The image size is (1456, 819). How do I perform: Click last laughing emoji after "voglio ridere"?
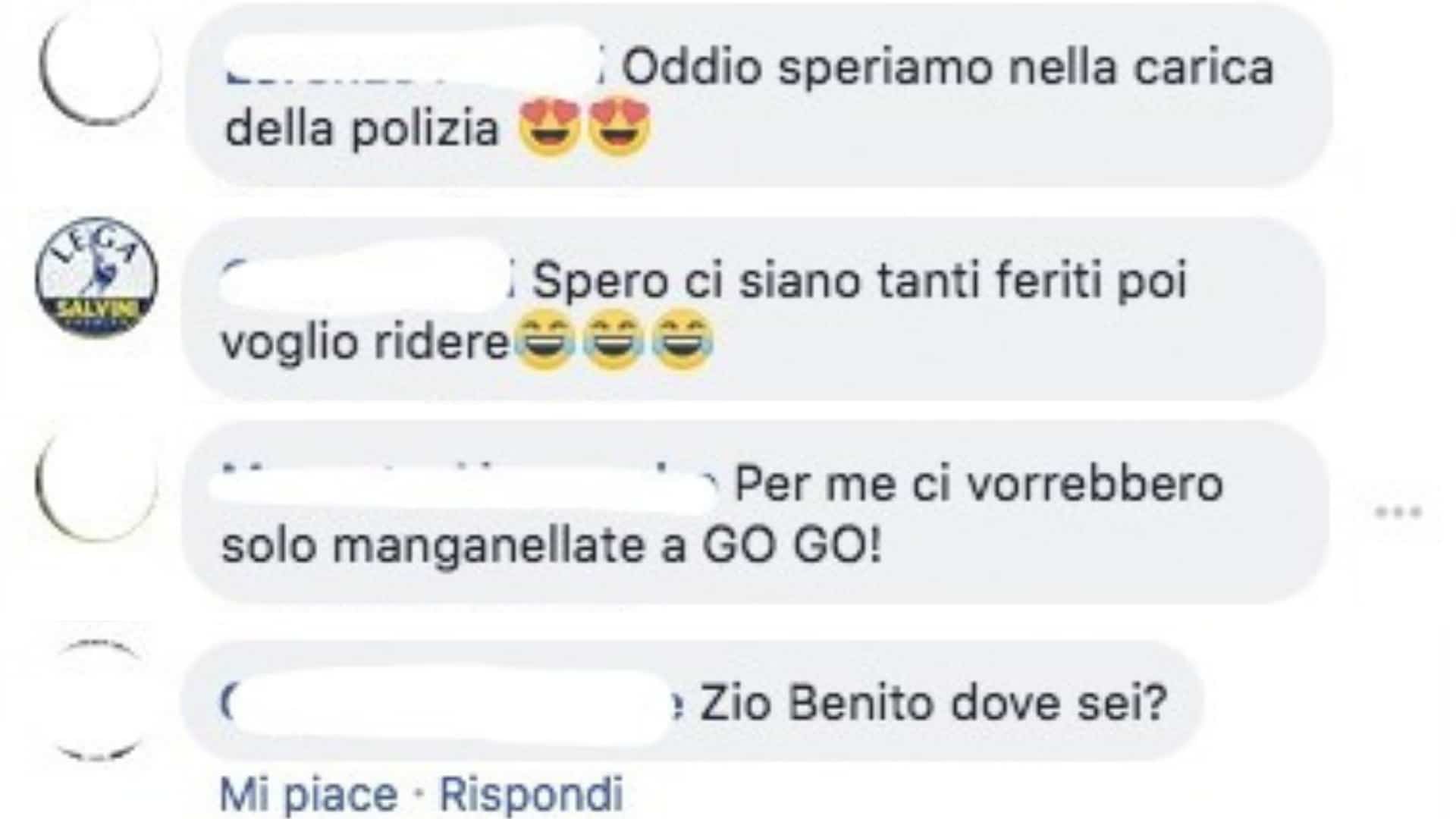(x=682, y=341)
